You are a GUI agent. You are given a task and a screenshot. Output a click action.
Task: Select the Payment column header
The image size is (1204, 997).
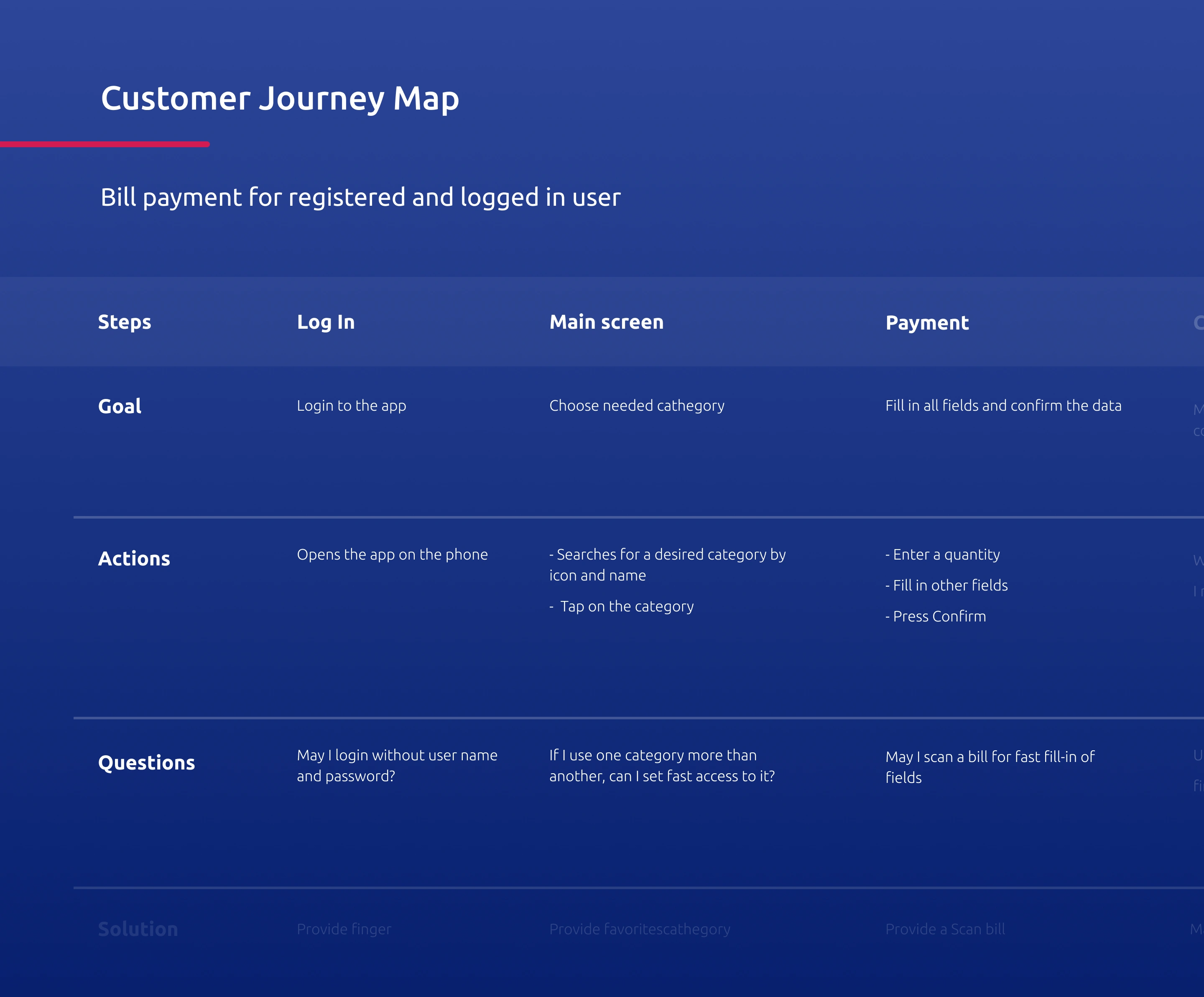(x=926, y=322)
